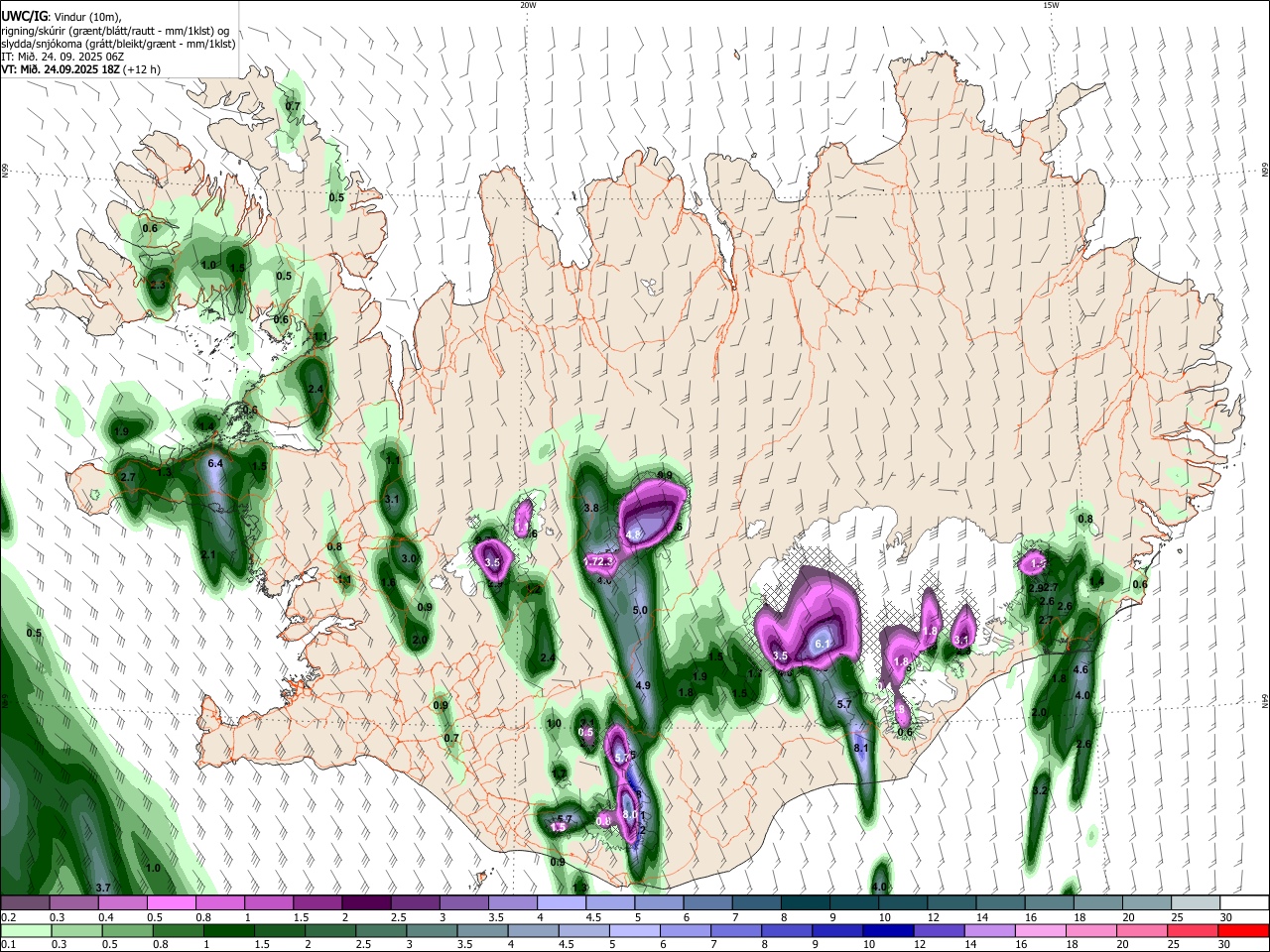
Task: Click the IT initial time line 06Z
Action: tap(63, 57)
